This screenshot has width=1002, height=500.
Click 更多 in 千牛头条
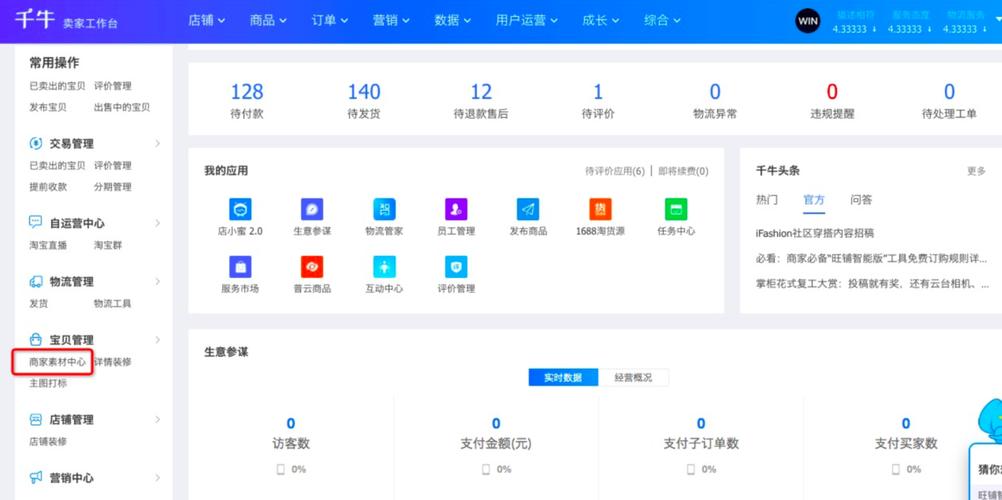(976, 171)
